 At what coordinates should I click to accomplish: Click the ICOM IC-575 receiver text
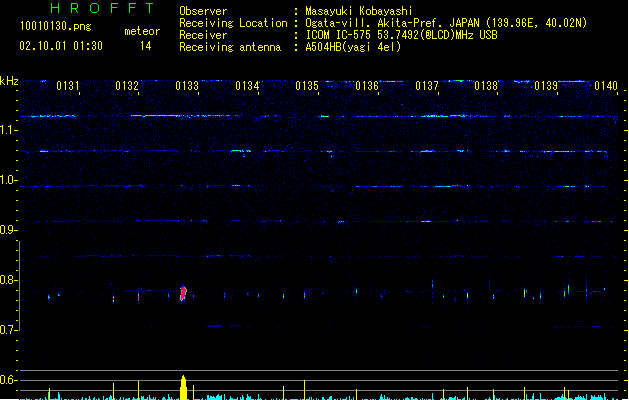click(402, 35)
